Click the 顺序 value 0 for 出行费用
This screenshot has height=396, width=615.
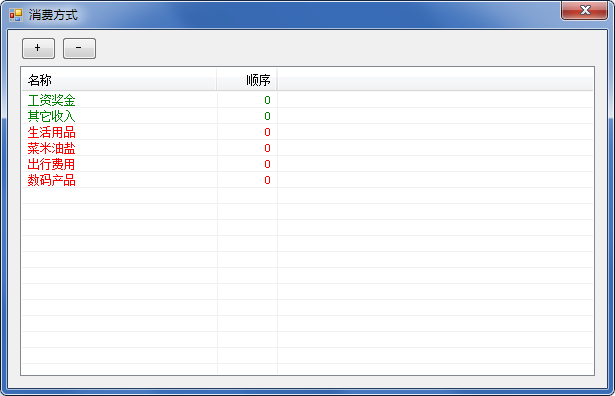[267, 164]
